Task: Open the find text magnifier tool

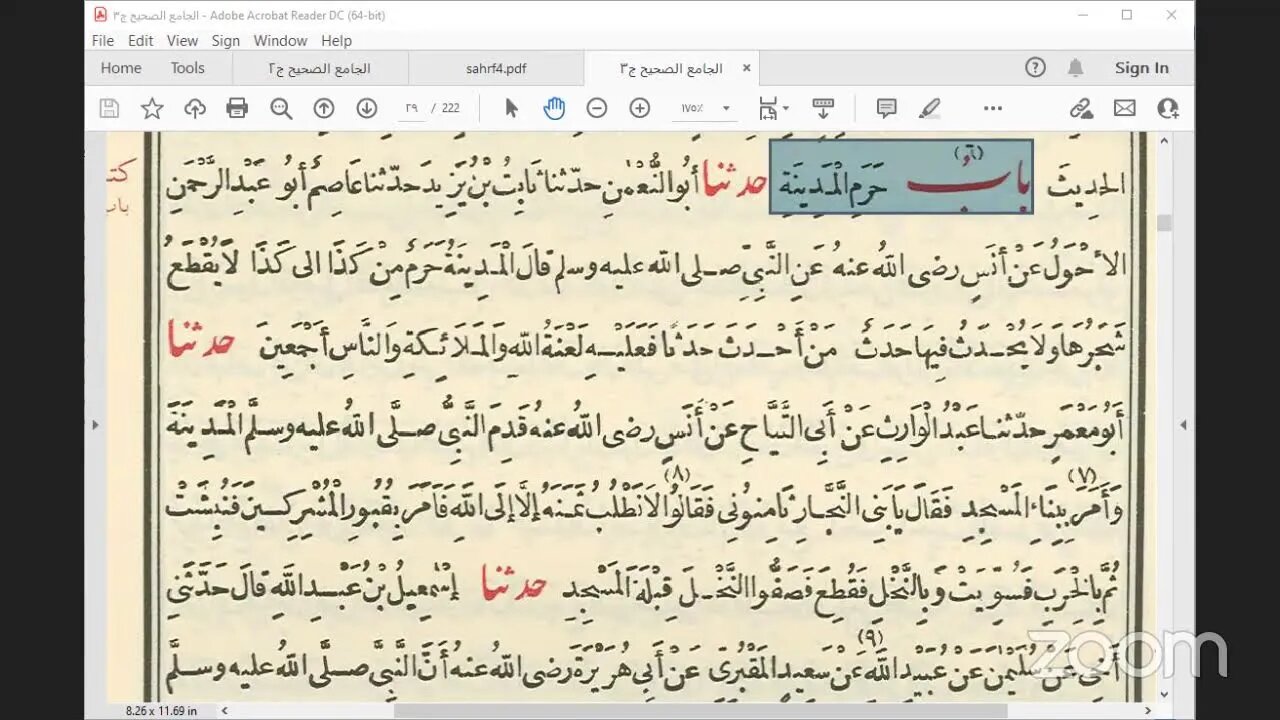Action: pos(281,108)
